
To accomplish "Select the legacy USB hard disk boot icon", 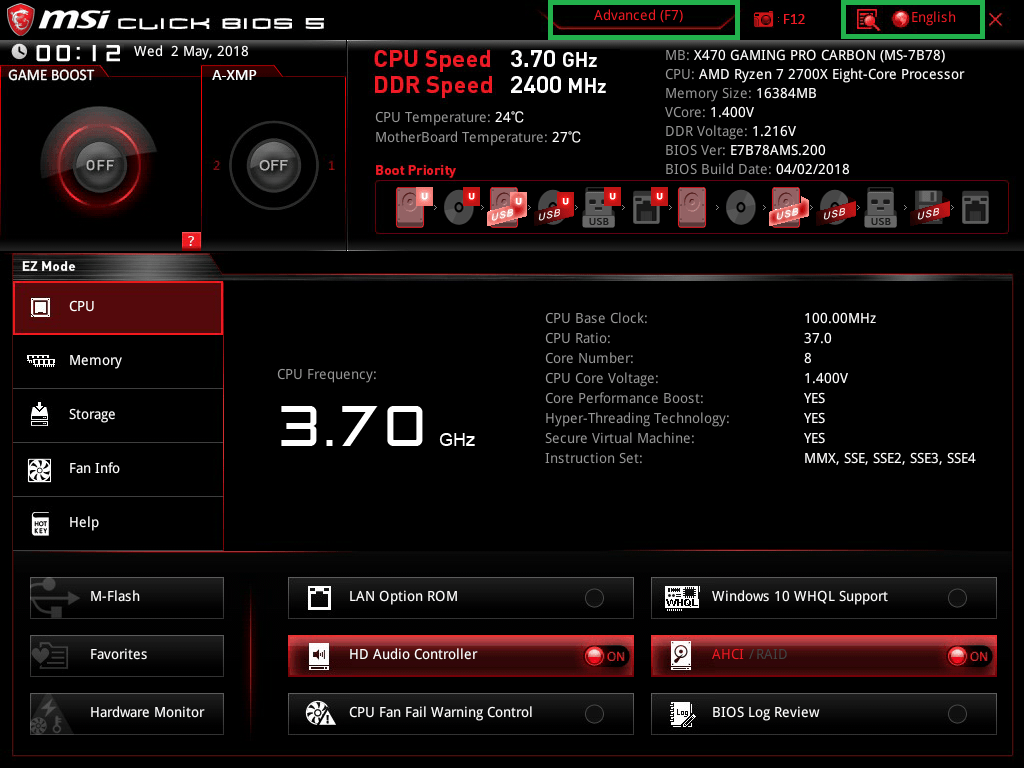I will click(788, 207).
